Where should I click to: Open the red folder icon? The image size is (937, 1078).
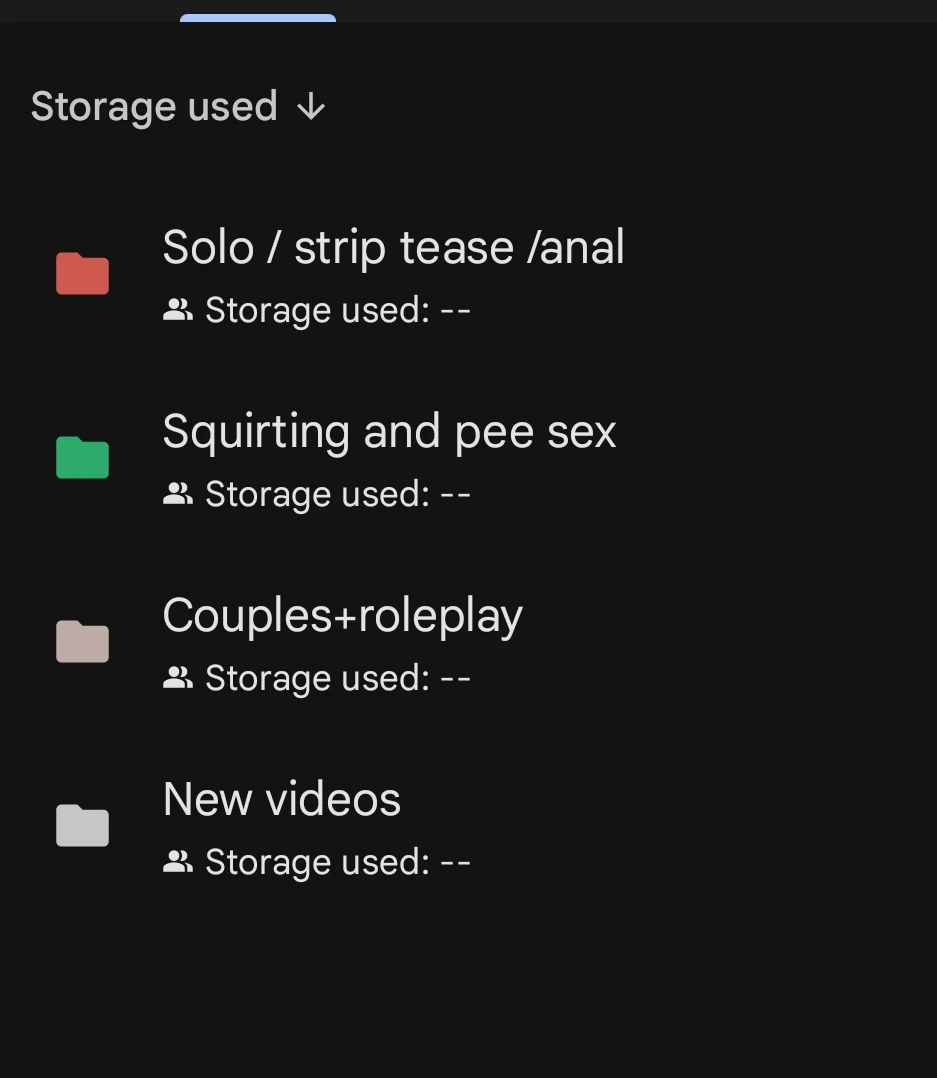tap(82, 274)
